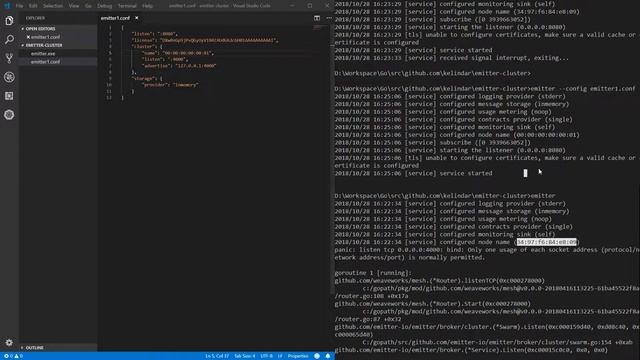Click the feedback smiley in status bar

coord(317,356)
